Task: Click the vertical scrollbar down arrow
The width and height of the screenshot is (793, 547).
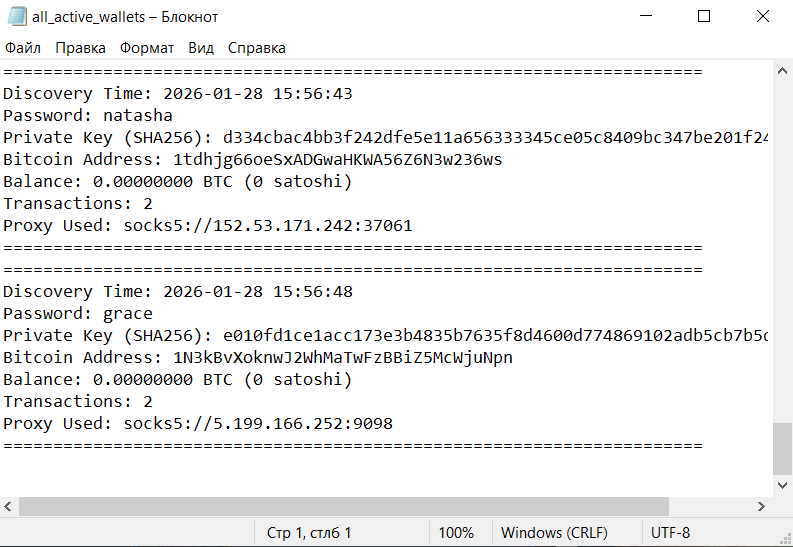Action: point(783,485)
